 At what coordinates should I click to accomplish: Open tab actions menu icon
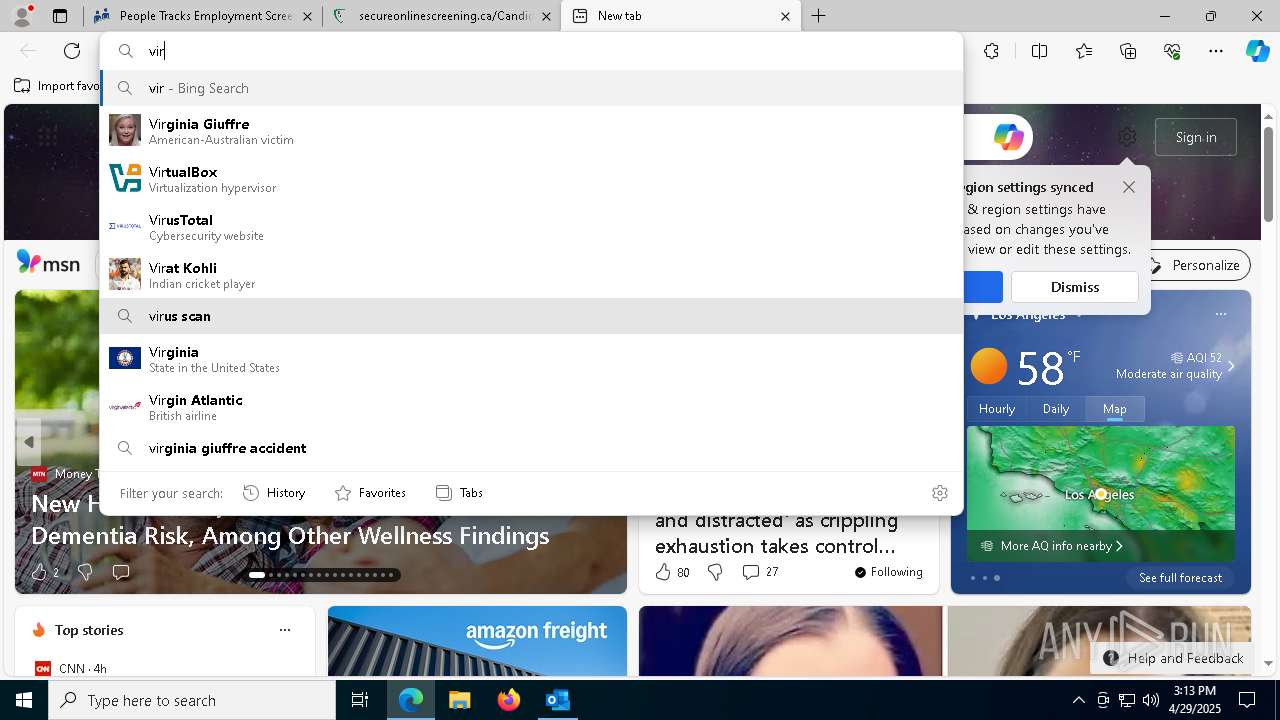(60, 16)
